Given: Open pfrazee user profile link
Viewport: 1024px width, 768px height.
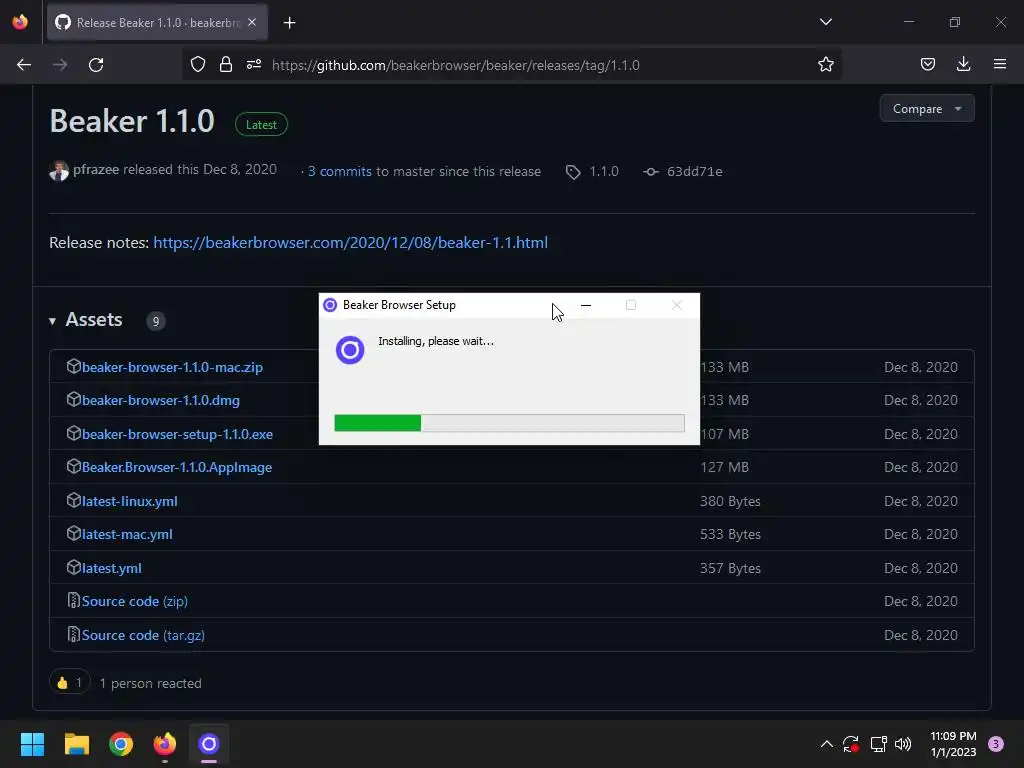Looking at the screenshot, I should click(96, 170).
